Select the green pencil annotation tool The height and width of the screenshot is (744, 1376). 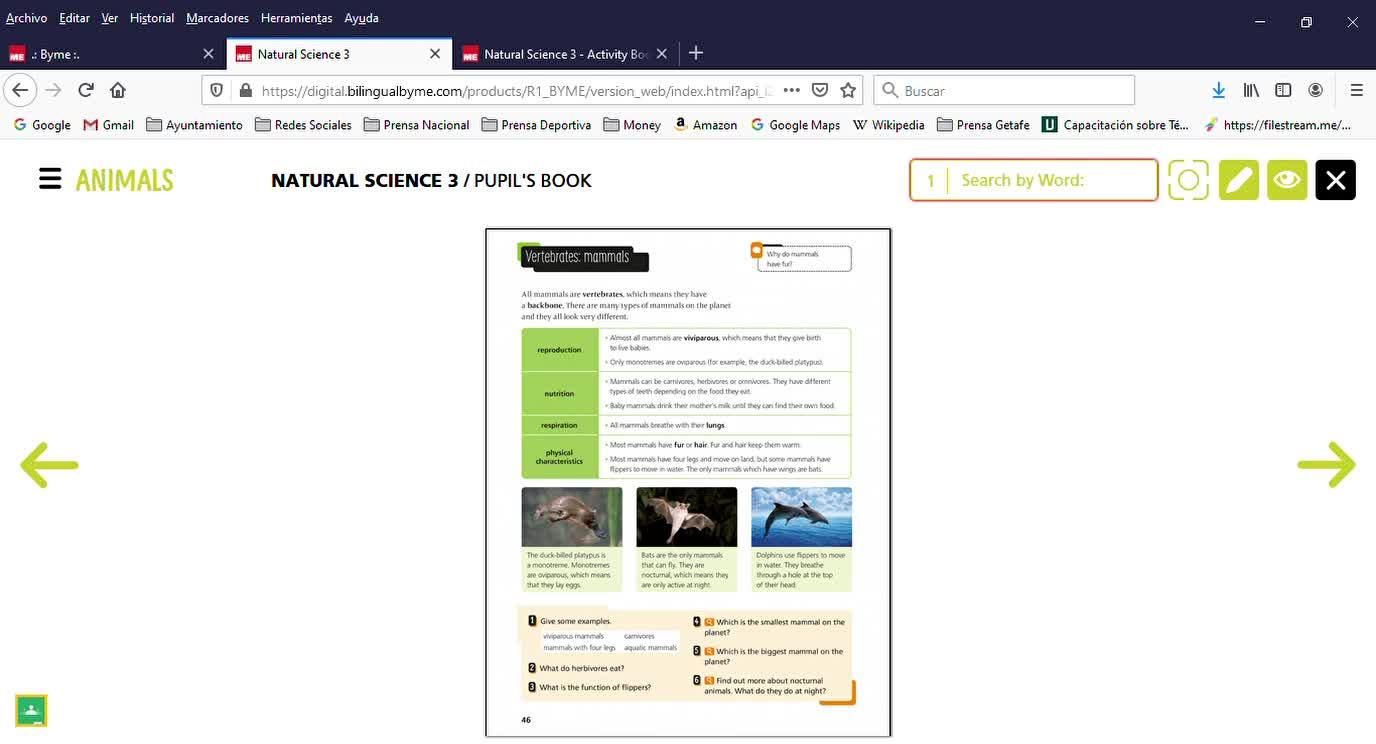(1239, 180)
